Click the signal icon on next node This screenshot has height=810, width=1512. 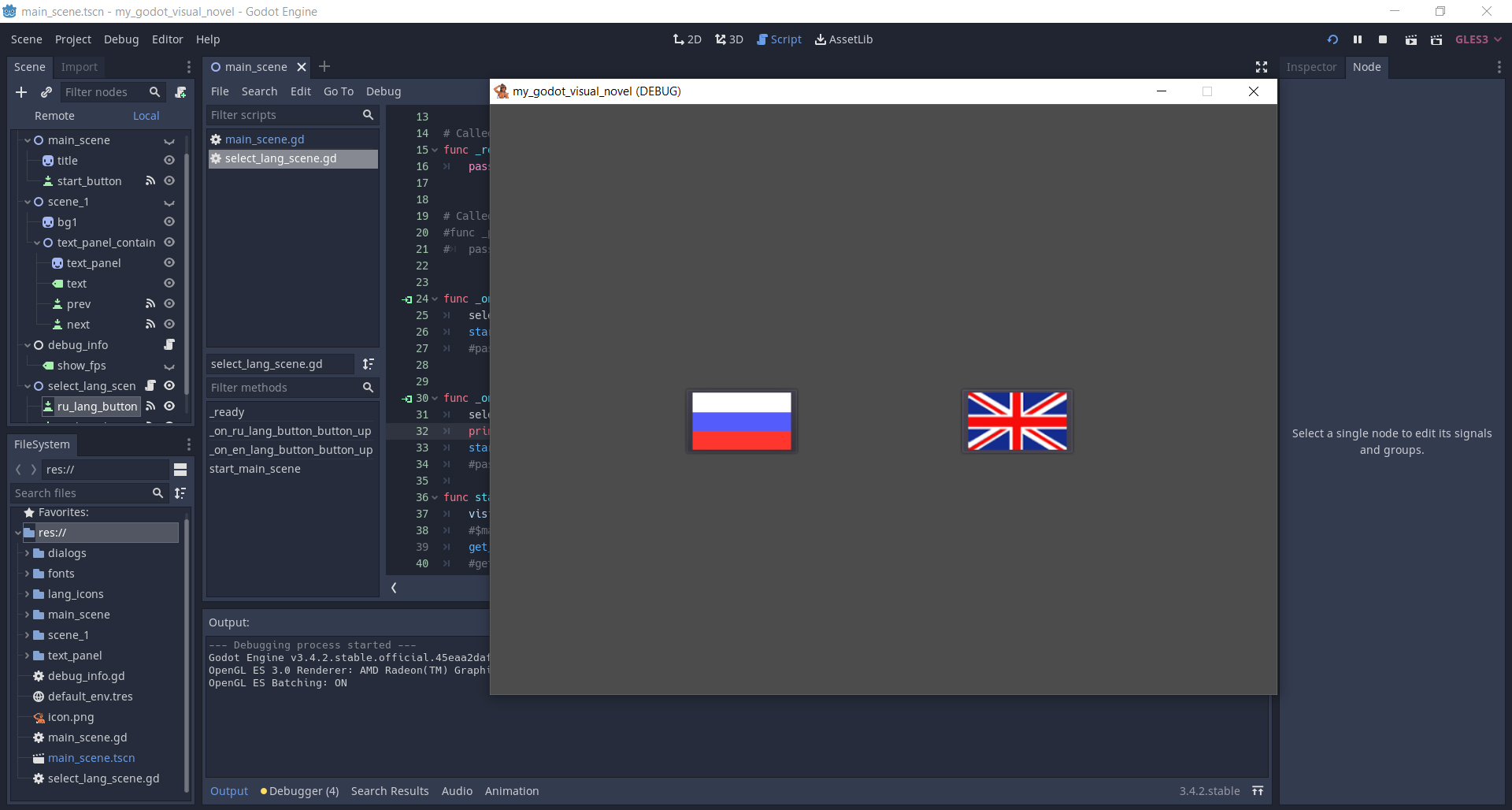point(150,325)
